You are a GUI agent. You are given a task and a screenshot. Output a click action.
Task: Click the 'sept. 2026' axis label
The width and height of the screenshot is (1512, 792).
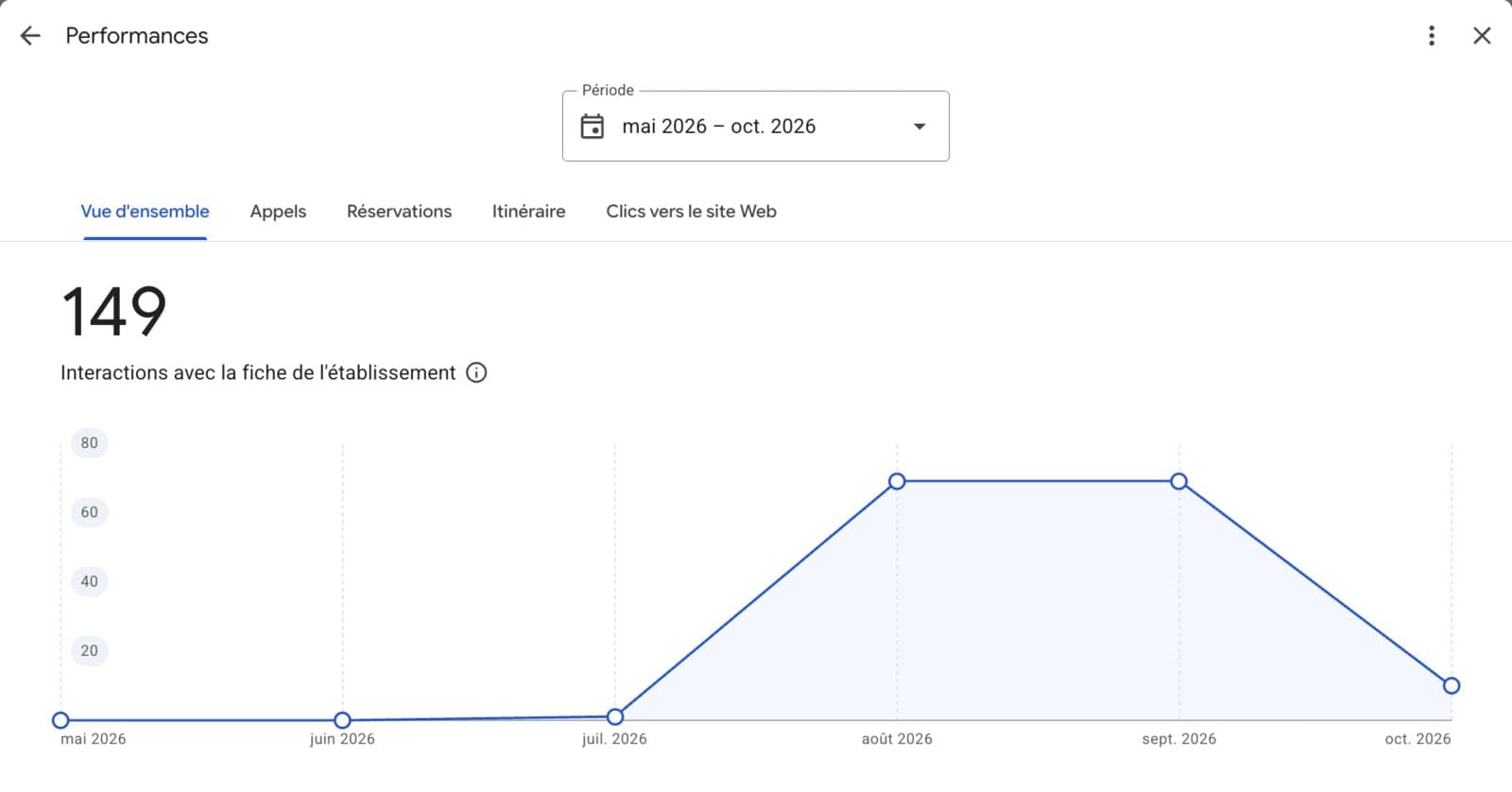tap(1178, 739)
